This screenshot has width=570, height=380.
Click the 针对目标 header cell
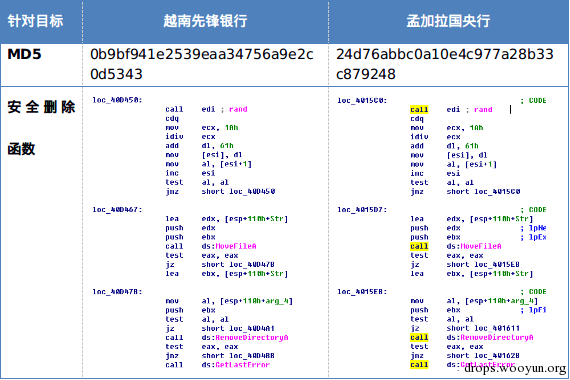pos(35,21)
